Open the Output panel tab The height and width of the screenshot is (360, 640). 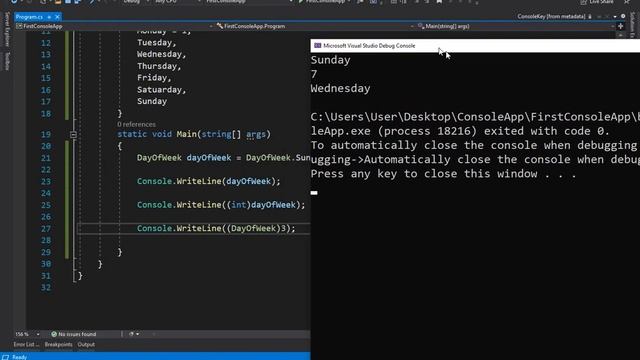click(86, 344)
